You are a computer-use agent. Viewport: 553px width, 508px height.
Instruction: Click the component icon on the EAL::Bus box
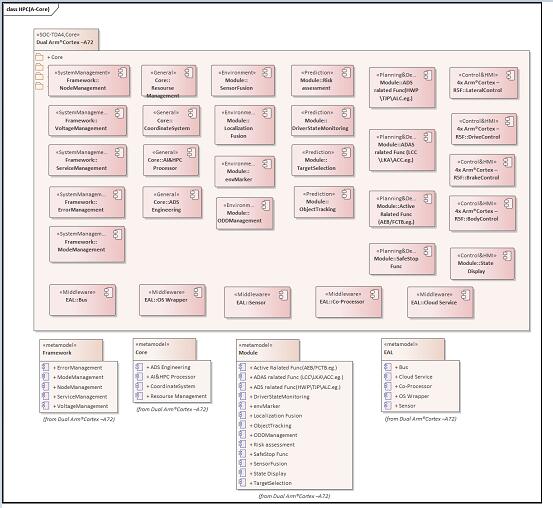pyautogui.click(x=108, y=292)
